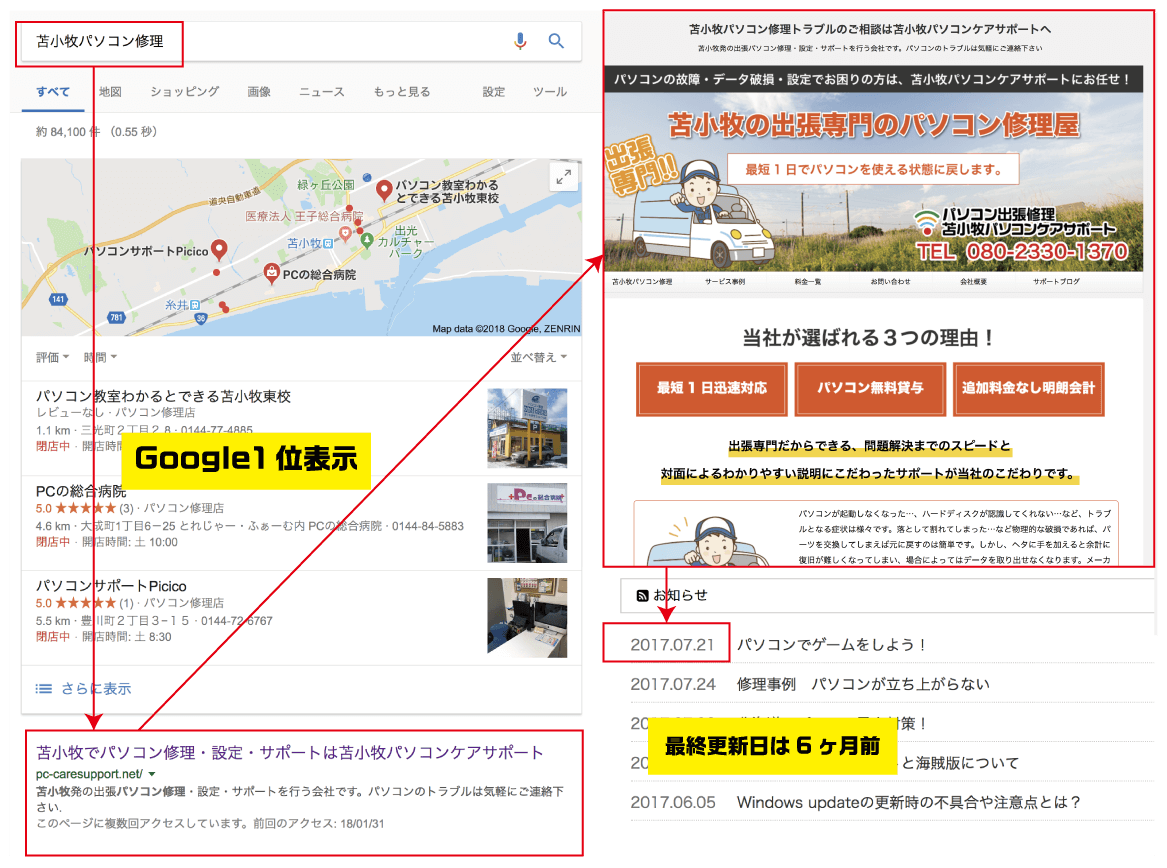
Task: Switch to the 地図 tab
Action: click(110, 92)
